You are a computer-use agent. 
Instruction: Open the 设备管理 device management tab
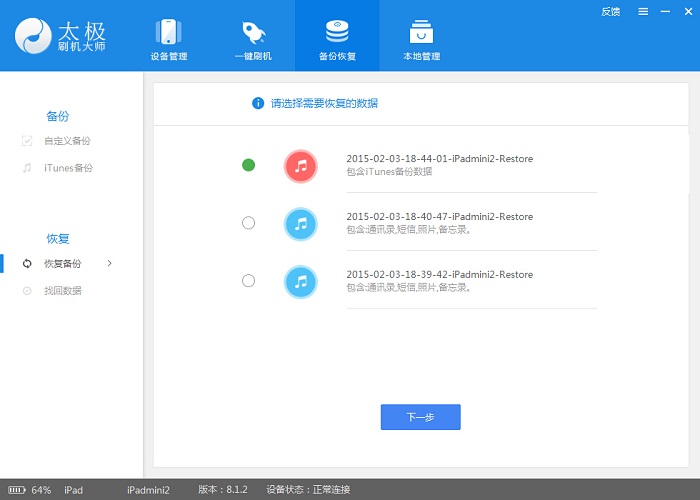168,38
